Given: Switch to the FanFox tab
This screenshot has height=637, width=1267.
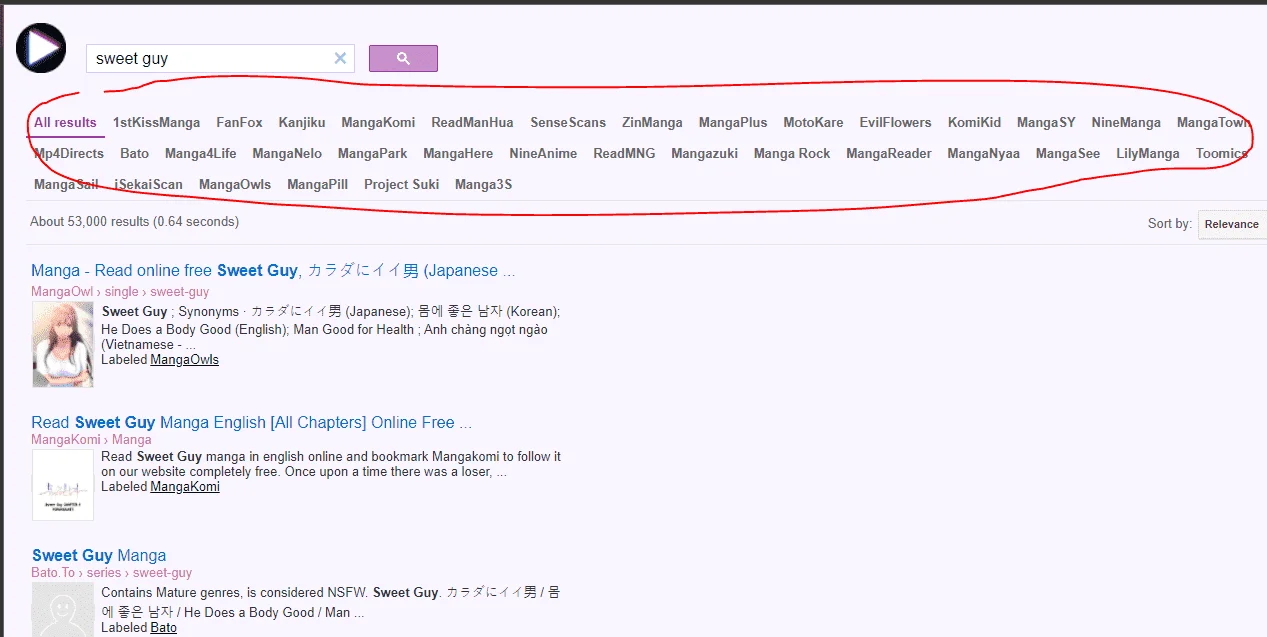Looking at the screenshot, I should point(239,122).
